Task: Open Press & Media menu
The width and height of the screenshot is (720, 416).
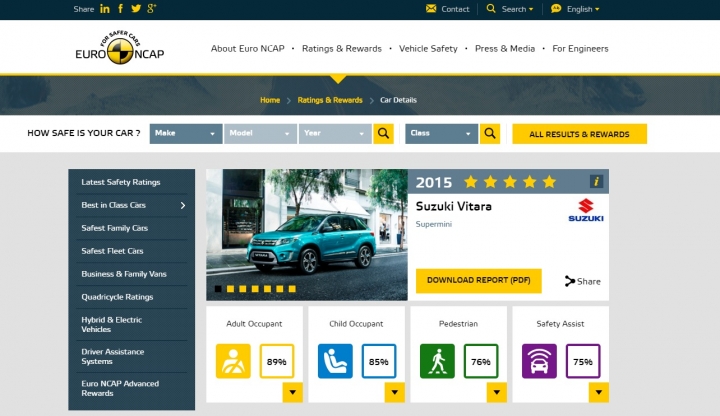Action: coord(505,48)
